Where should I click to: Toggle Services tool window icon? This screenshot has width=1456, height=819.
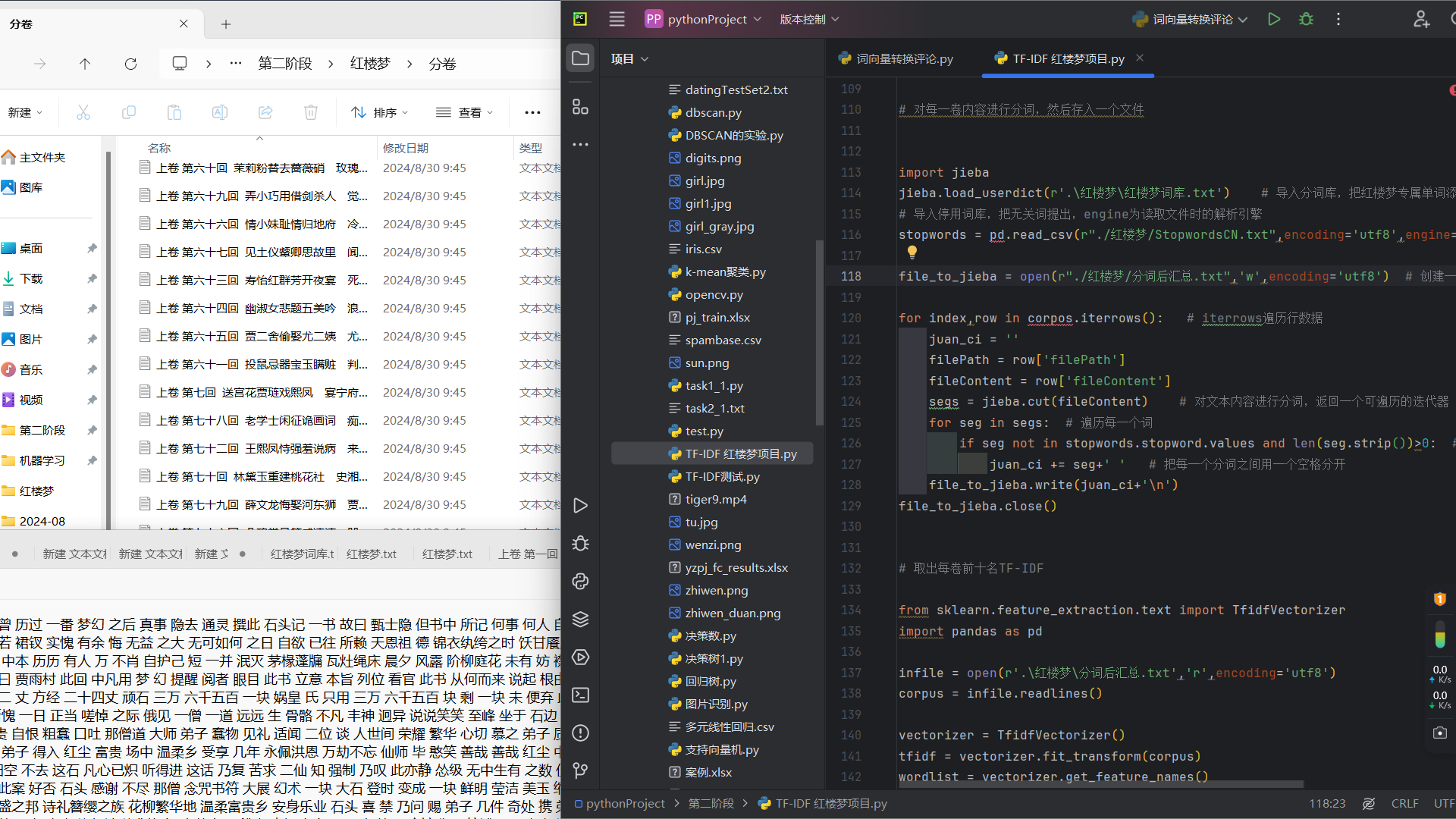click(580, 657)
